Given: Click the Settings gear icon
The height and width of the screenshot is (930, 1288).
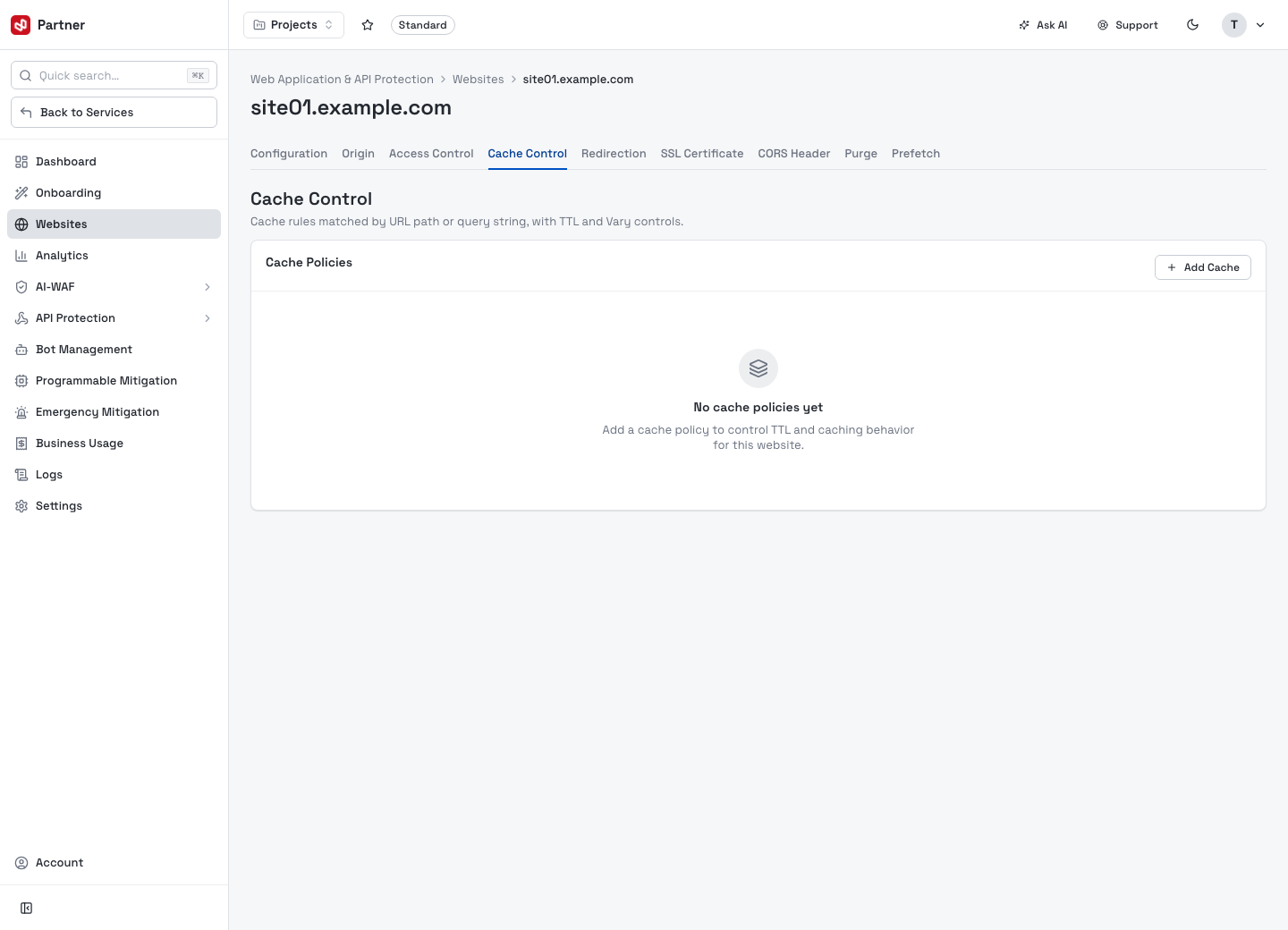Looking at the screenshot, I should click(21, 506).
